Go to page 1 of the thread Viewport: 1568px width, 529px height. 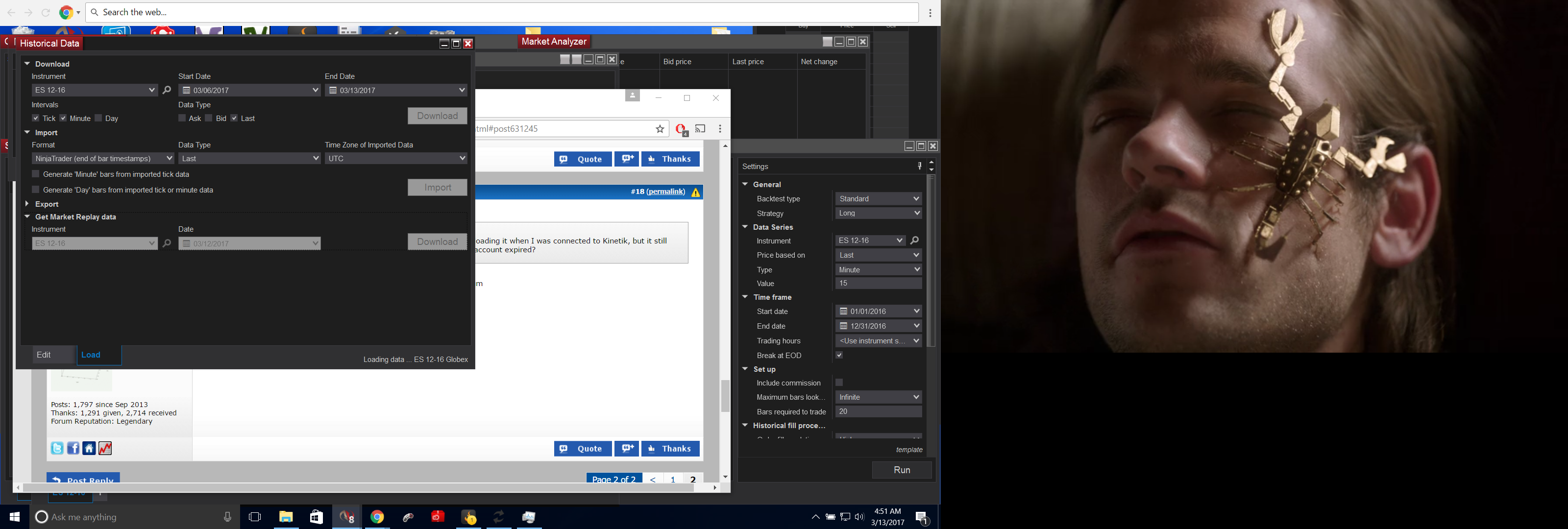coord(673,480)
